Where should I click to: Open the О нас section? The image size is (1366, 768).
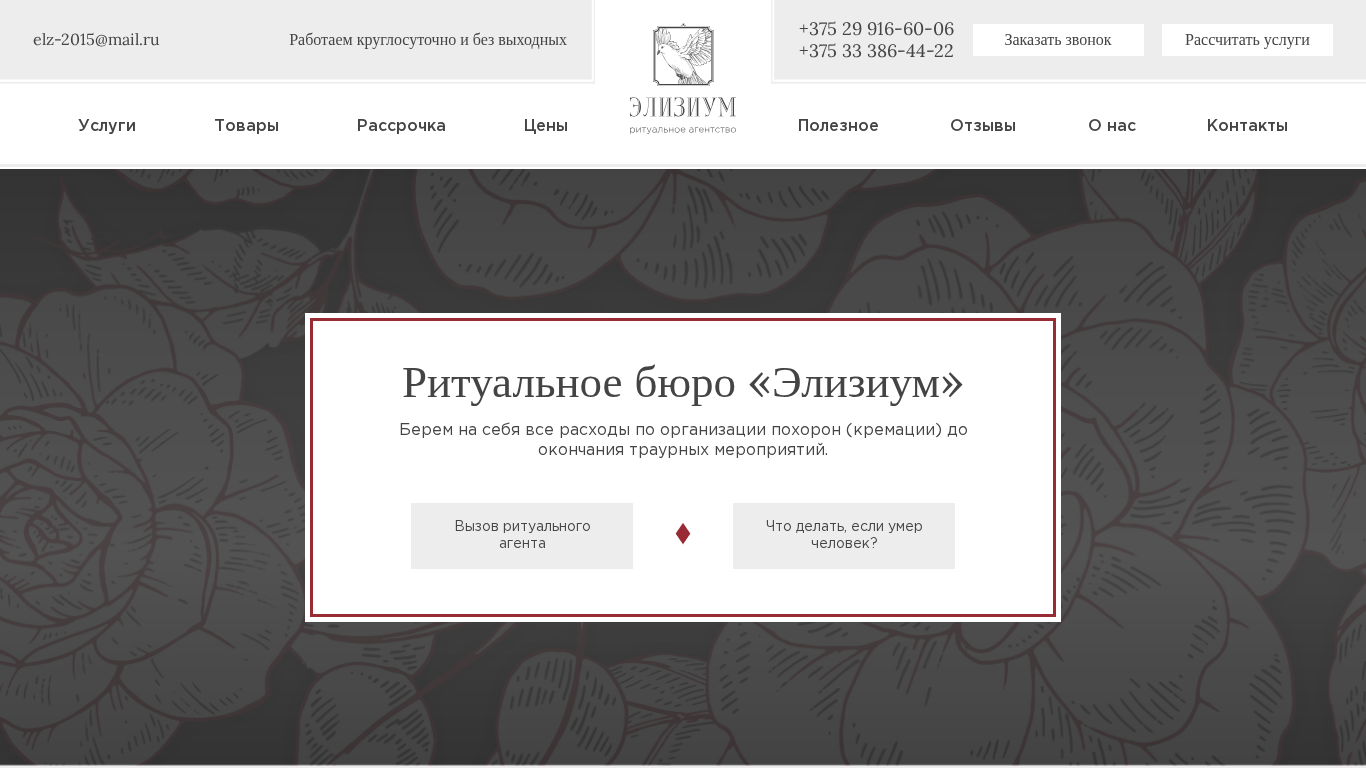click(1112, 126)
